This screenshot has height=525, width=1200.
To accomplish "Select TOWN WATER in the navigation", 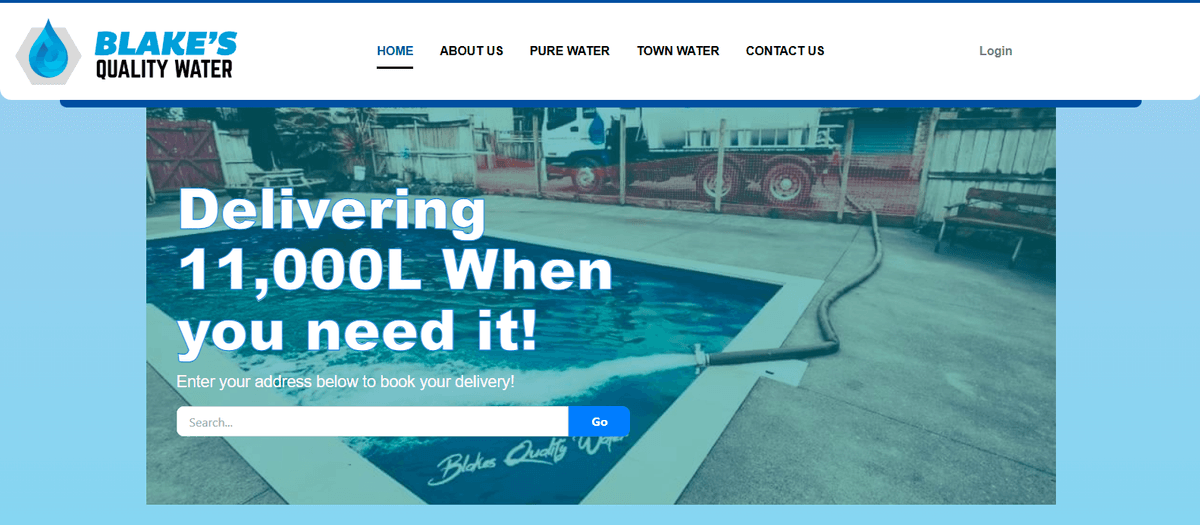I will 678,51.
